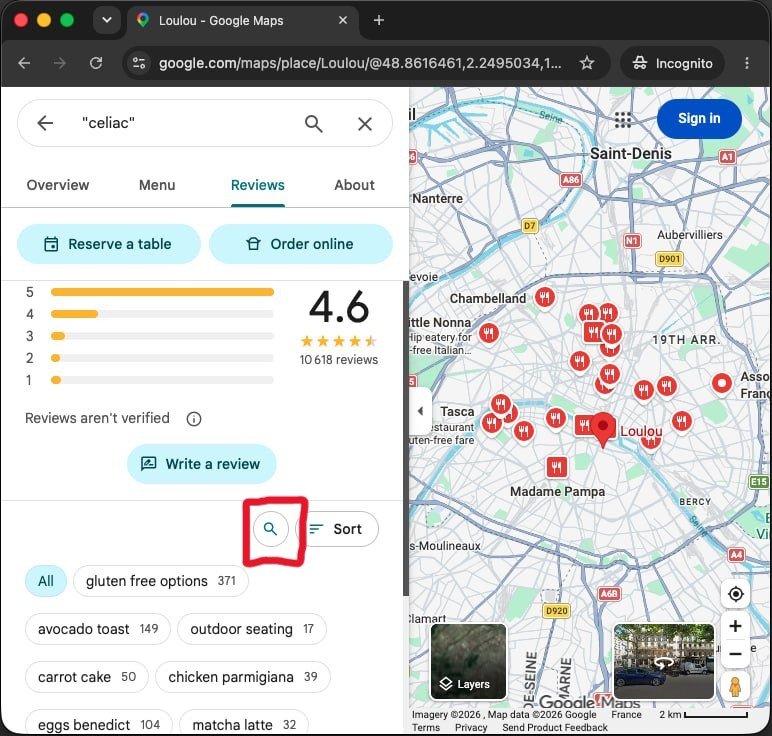This screenshot has height=736, width=772.
Task: Click the Chambelland restaurant marker
Action: (x=545, y=297)
